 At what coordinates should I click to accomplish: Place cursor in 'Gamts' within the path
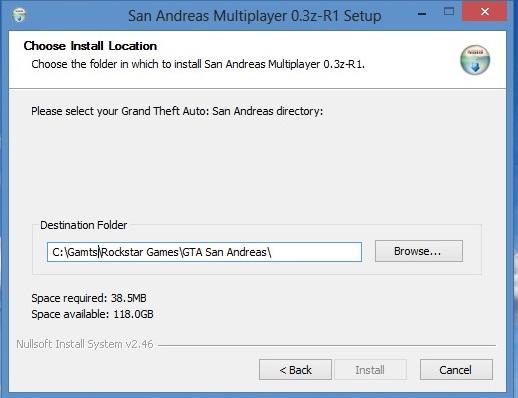click(82, 252)
